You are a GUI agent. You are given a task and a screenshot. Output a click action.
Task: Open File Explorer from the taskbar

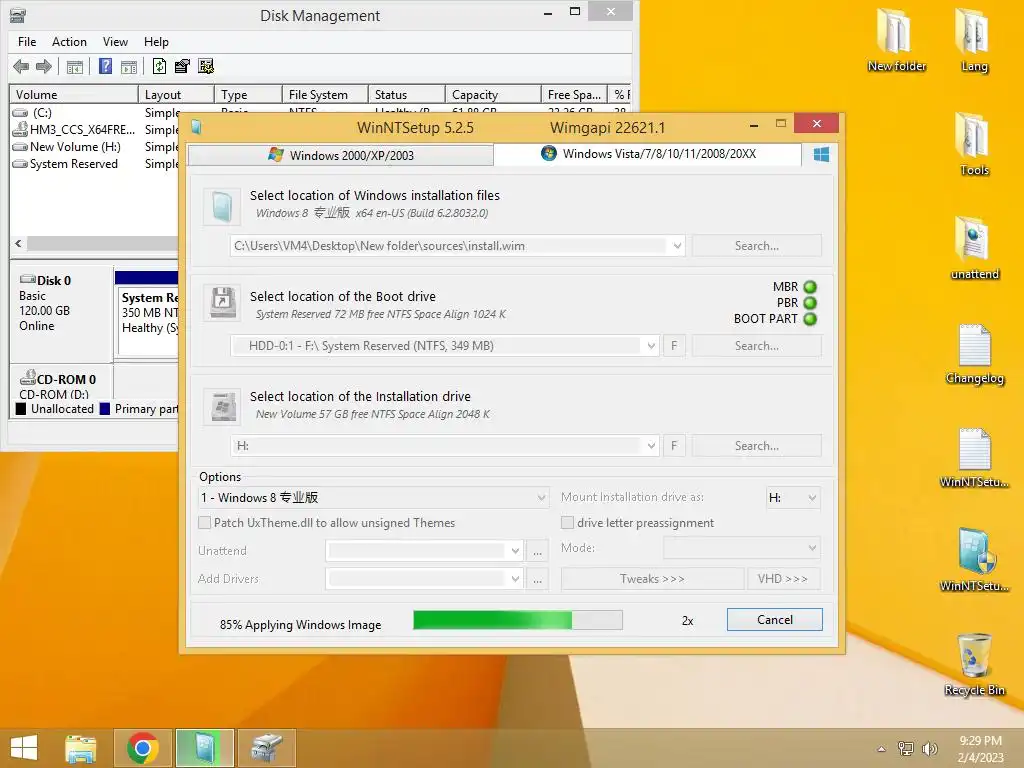(80, 748)
